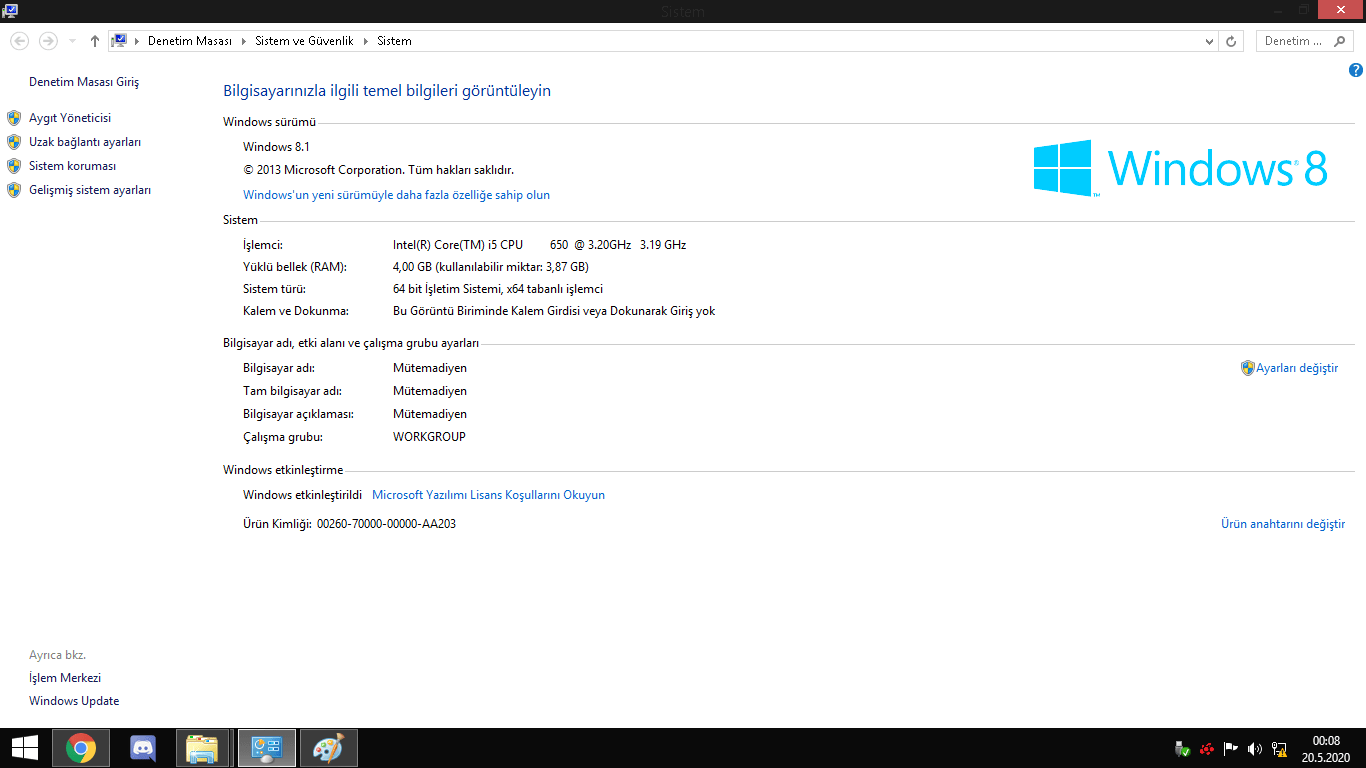Click Mütemadiyen beside Tam bilgisayar adı
The image size is (1366, 768).
pos(430,391)
